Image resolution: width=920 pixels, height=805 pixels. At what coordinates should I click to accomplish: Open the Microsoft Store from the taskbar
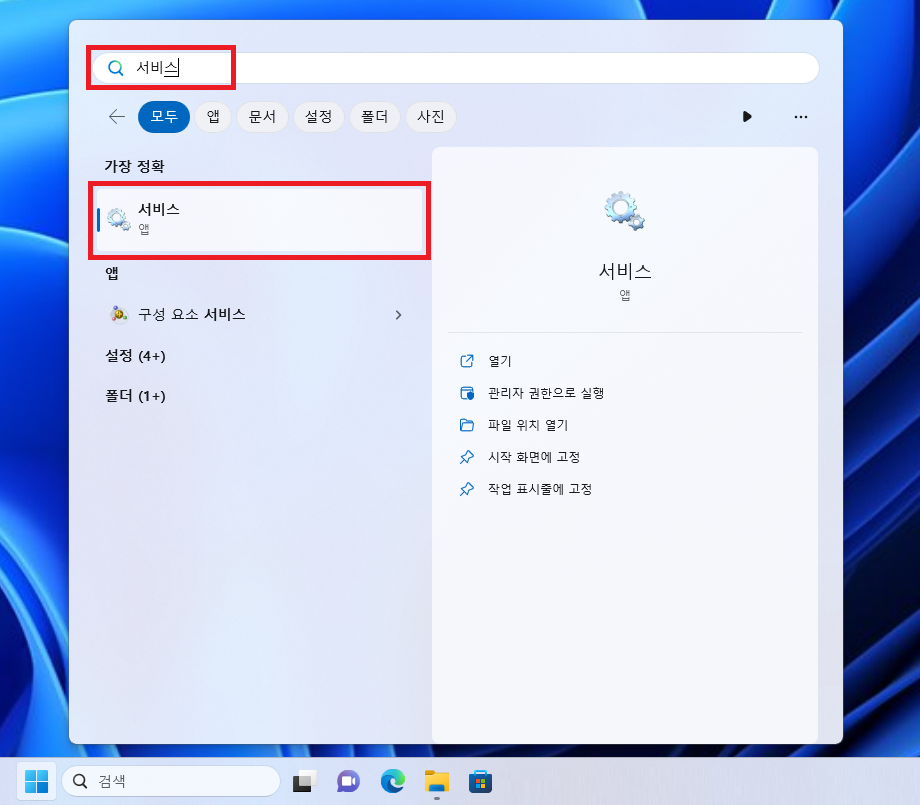[x=481, y=781]
